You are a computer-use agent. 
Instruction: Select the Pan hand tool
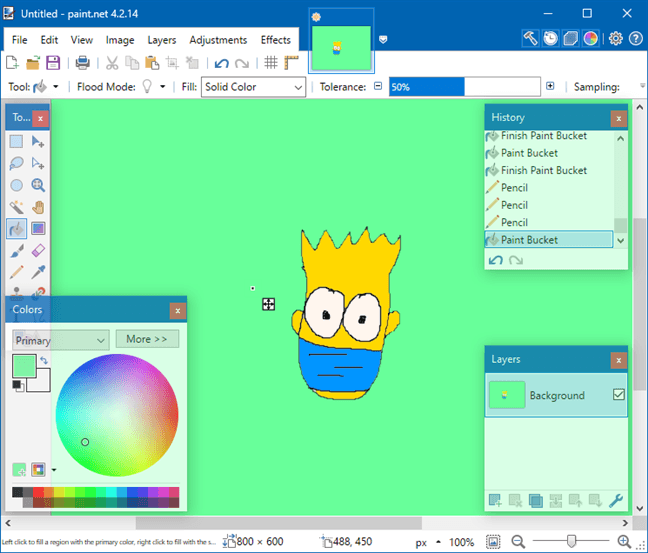(38, 207)
